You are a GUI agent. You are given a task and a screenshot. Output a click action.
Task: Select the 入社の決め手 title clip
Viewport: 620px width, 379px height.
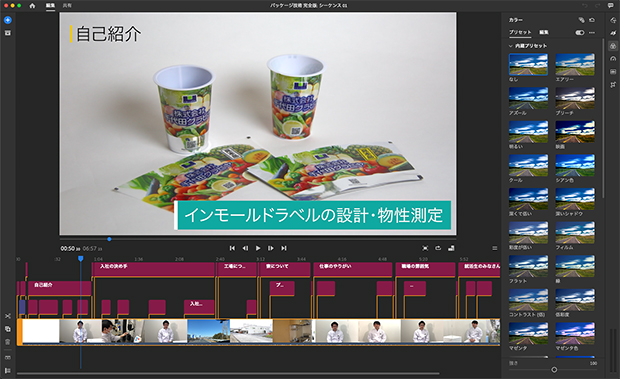pos(153,269)
